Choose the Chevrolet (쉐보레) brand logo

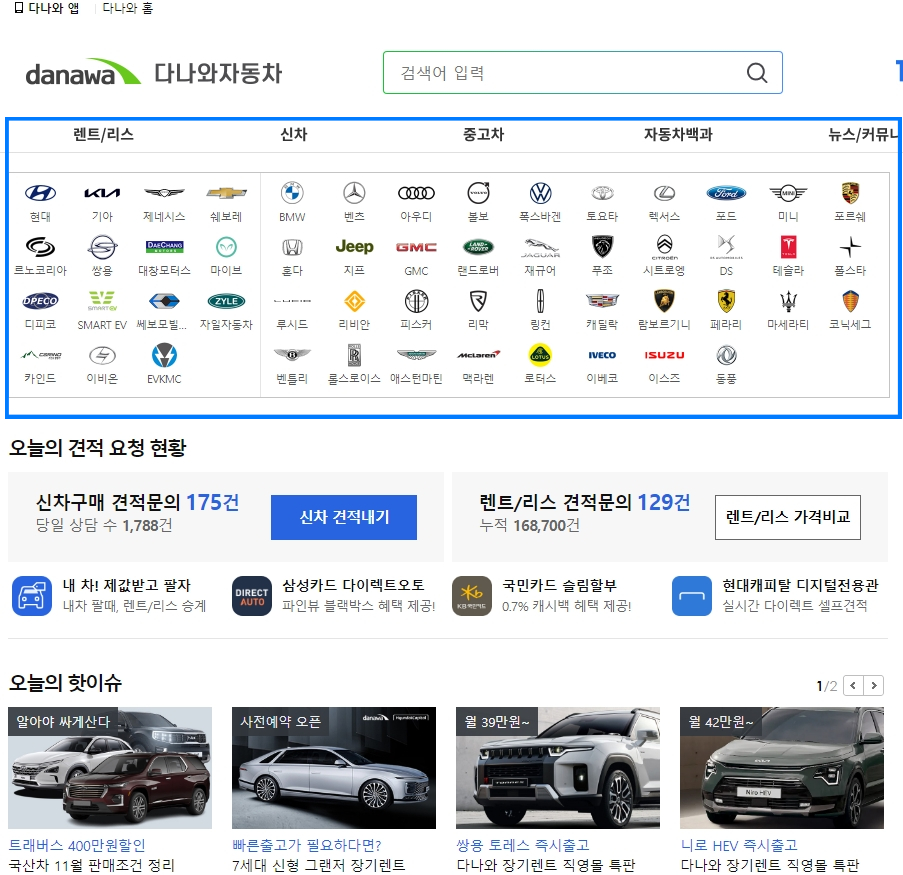(226, 194)
